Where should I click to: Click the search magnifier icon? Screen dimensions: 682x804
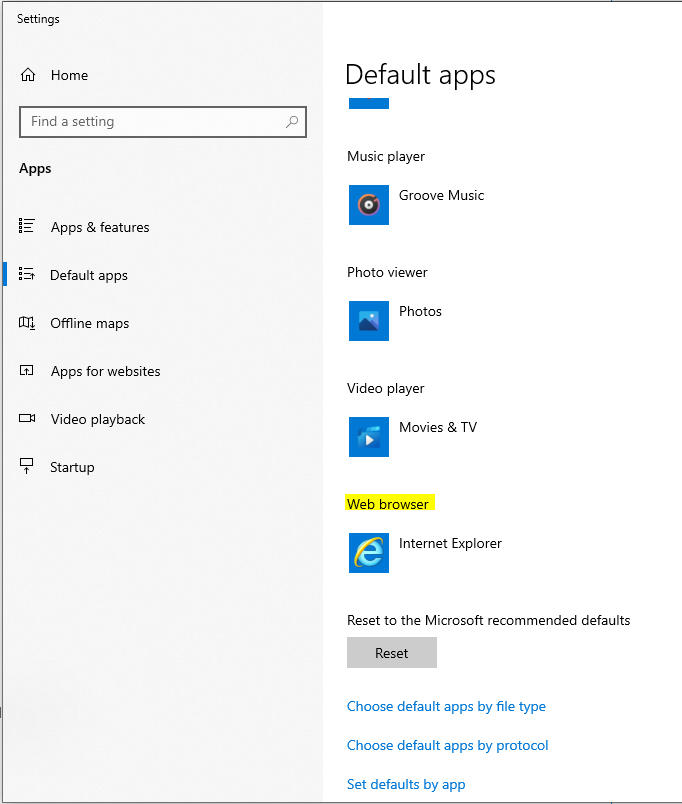click(292, 122)
